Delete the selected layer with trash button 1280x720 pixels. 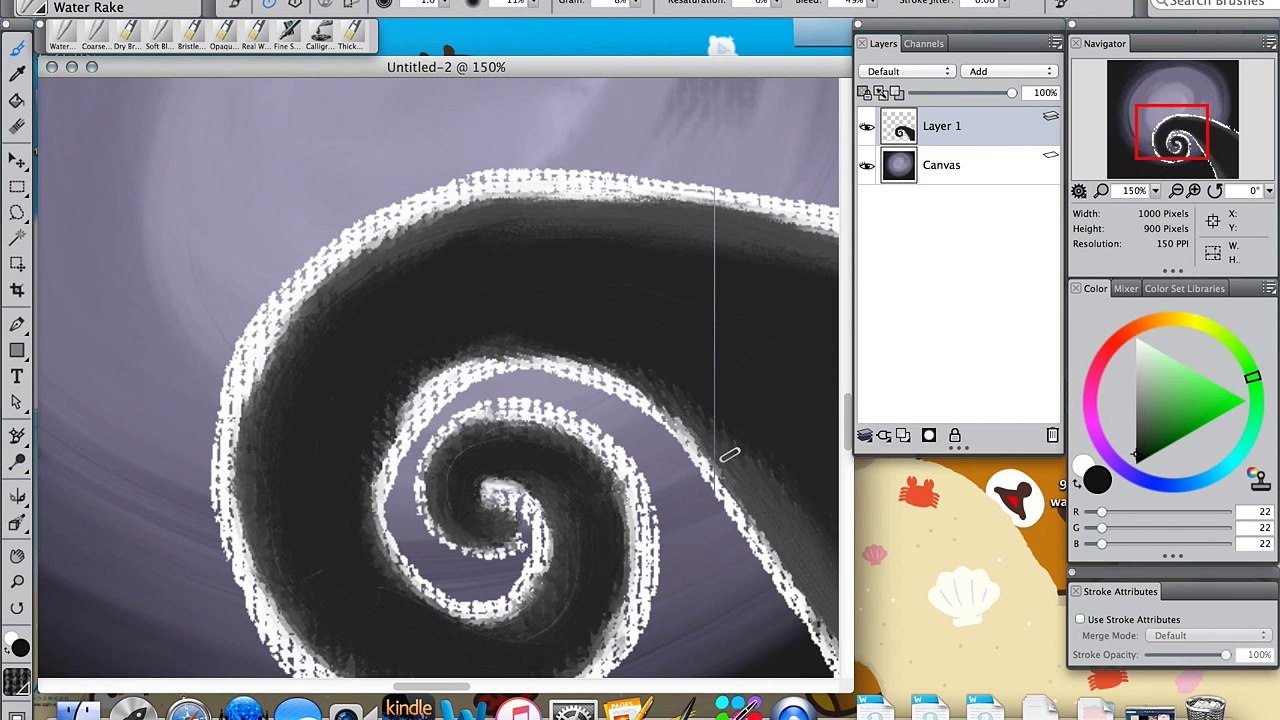[1052, 436]
